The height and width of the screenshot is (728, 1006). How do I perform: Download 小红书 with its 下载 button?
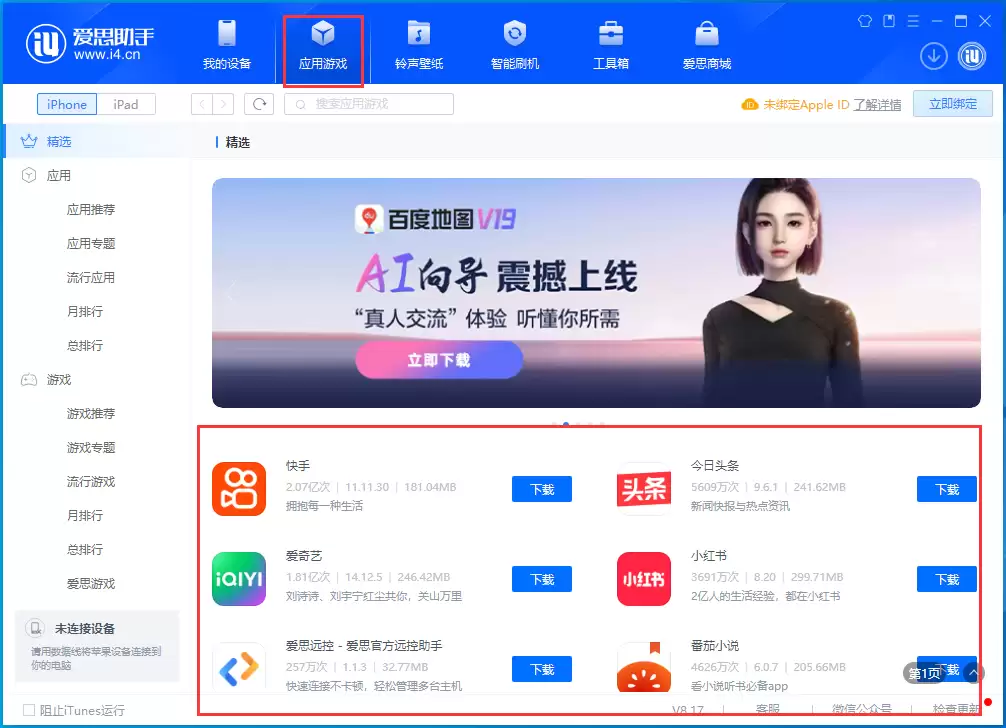(946, 579)
